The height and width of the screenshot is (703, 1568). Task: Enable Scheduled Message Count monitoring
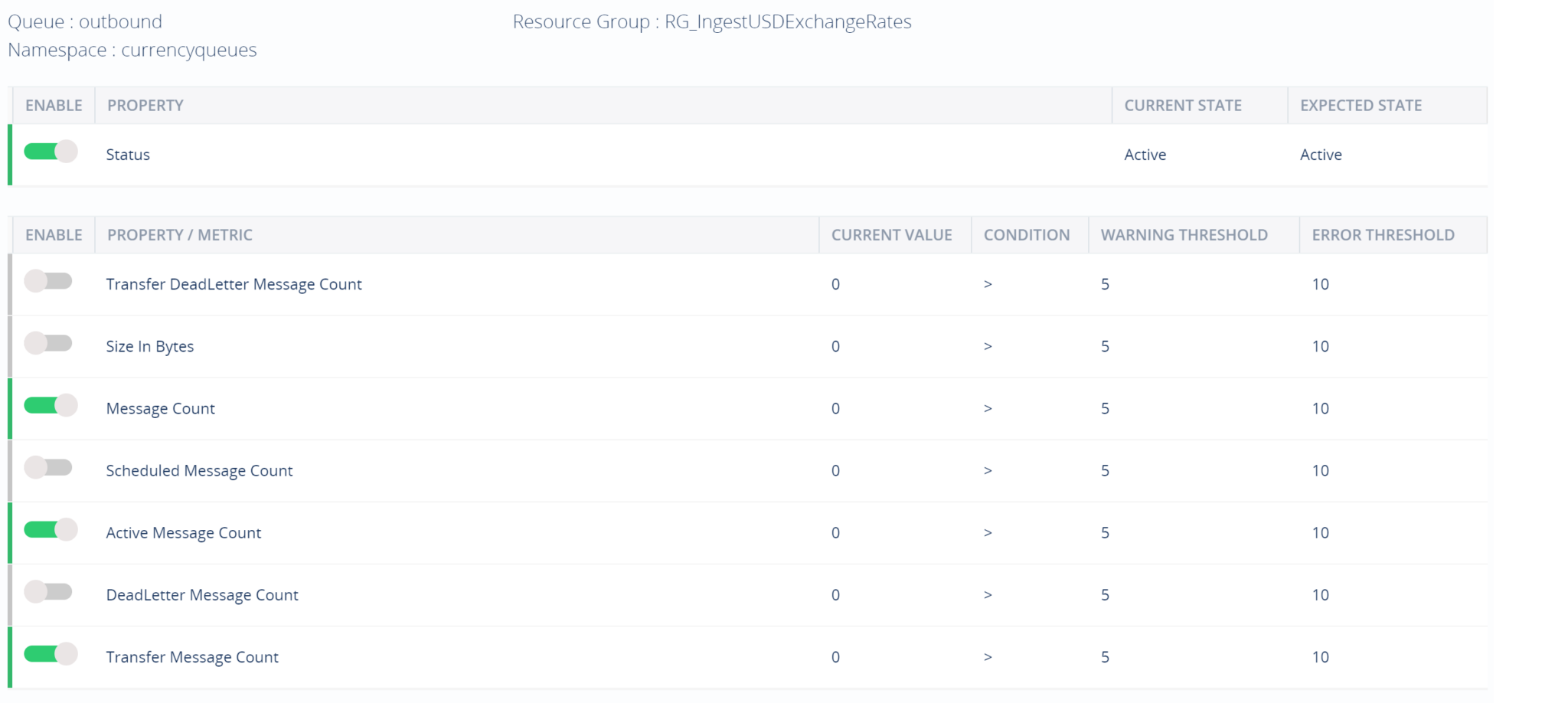[48, 467]
